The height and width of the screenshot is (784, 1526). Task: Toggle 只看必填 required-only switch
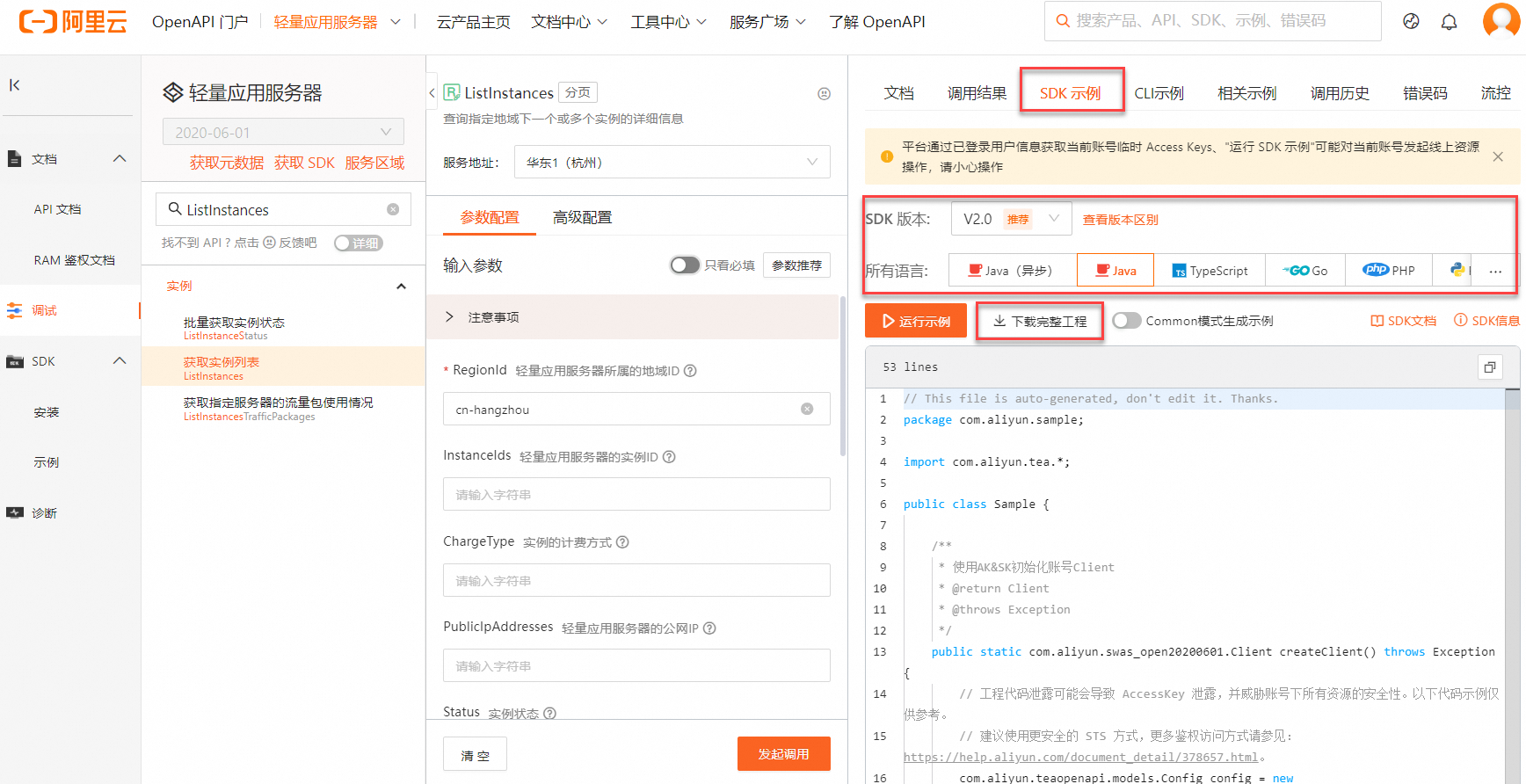coord(685,265)
